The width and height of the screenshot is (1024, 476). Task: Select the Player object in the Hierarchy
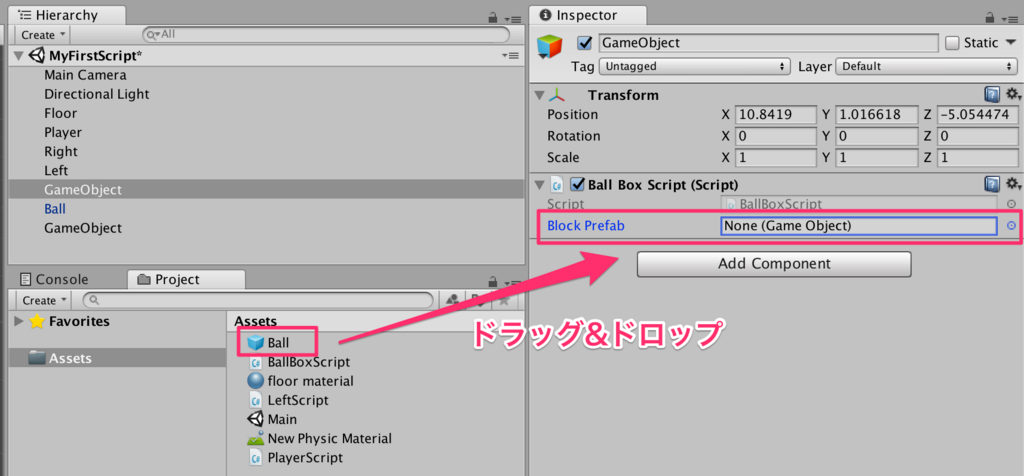[x=63, y=133]
